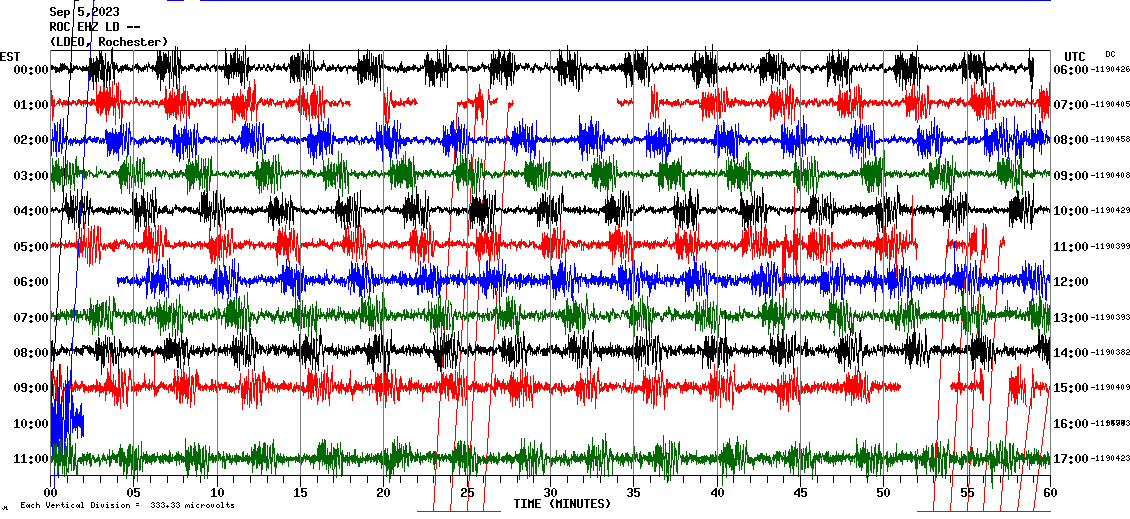Click the 11:00 UTC time label
The image size is (1130, 519).
click(1071, 246)
